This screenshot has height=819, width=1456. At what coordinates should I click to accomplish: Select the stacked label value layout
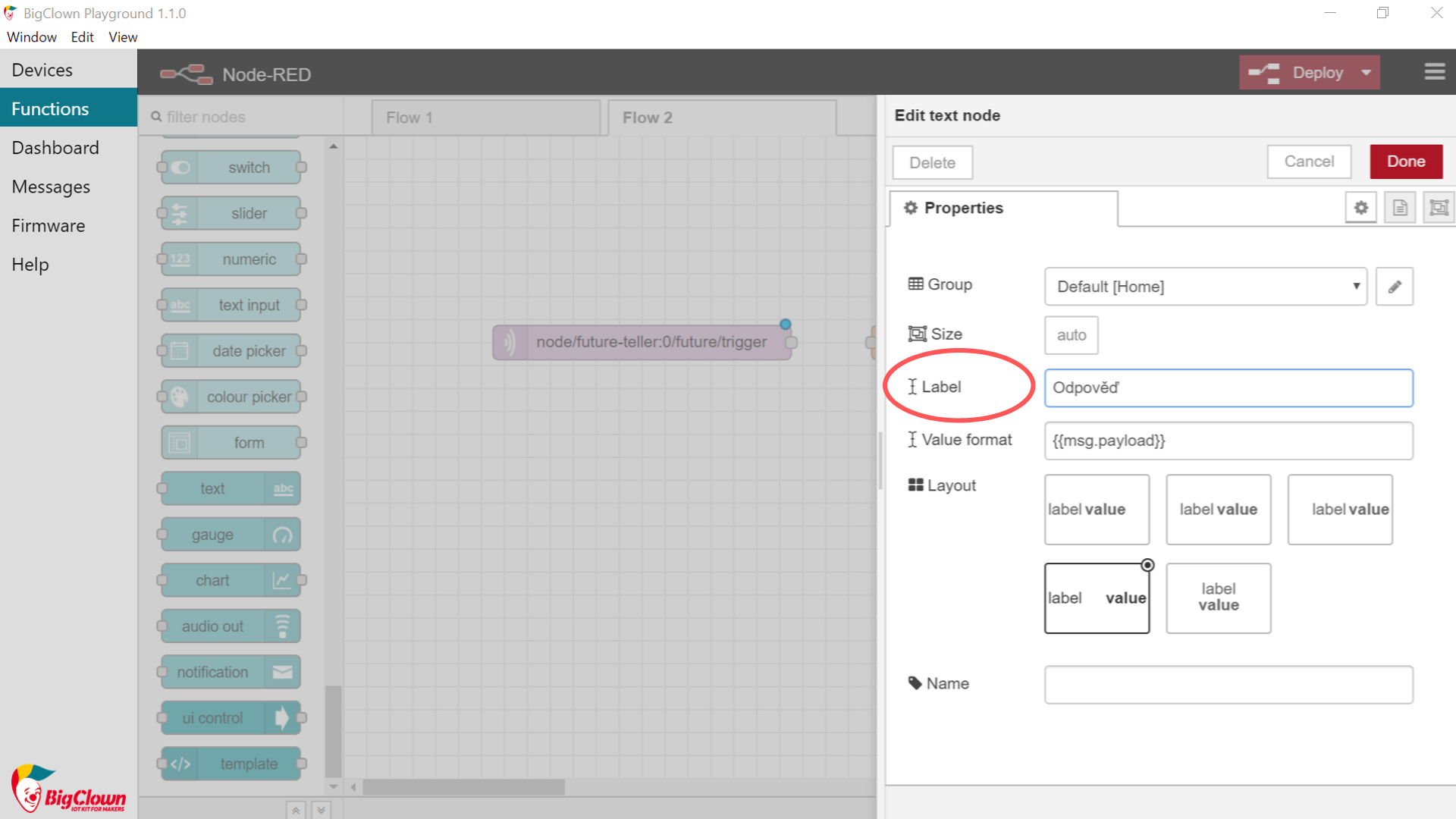pyautogui.click(x=1219, y=598)
